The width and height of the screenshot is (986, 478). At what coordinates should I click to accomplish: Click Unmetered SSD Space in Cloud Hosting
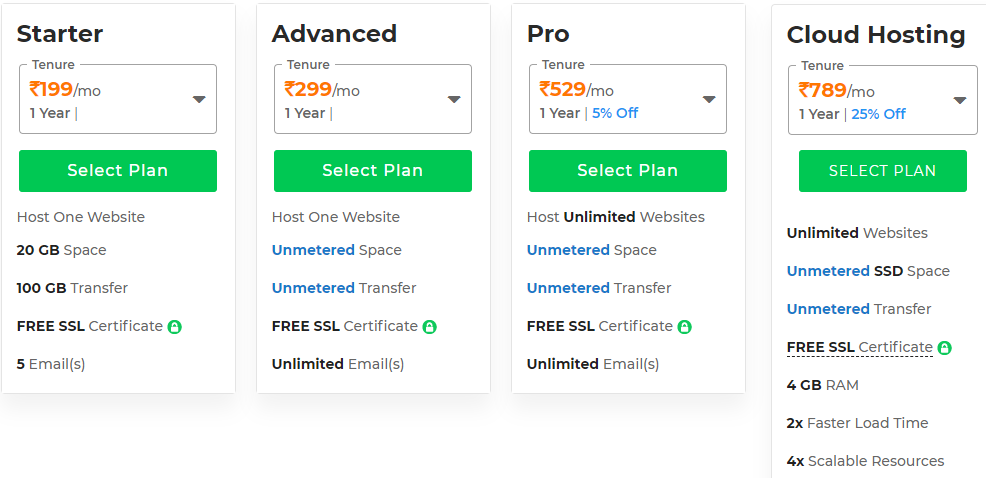(x=868, y=271)
